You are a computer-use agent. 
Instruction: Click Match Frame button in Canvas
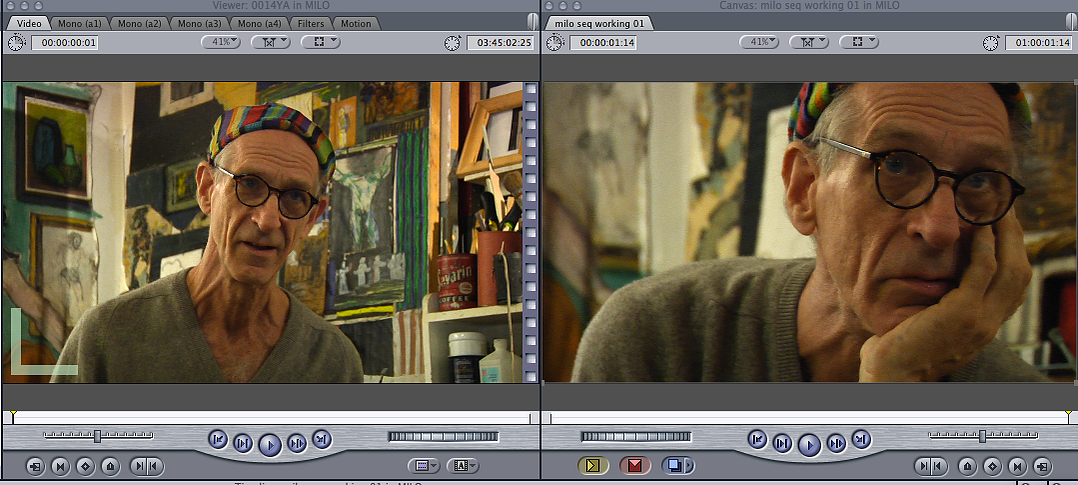tap(1043, 466)
